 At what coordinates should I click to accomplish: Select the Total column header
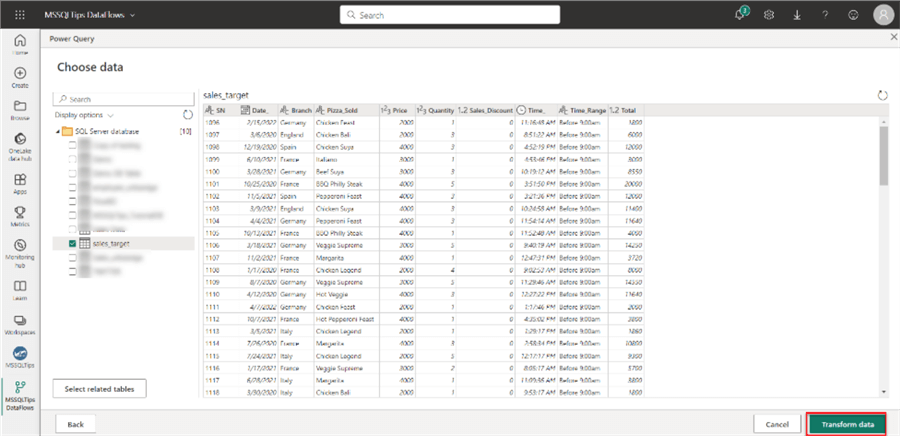626,110
